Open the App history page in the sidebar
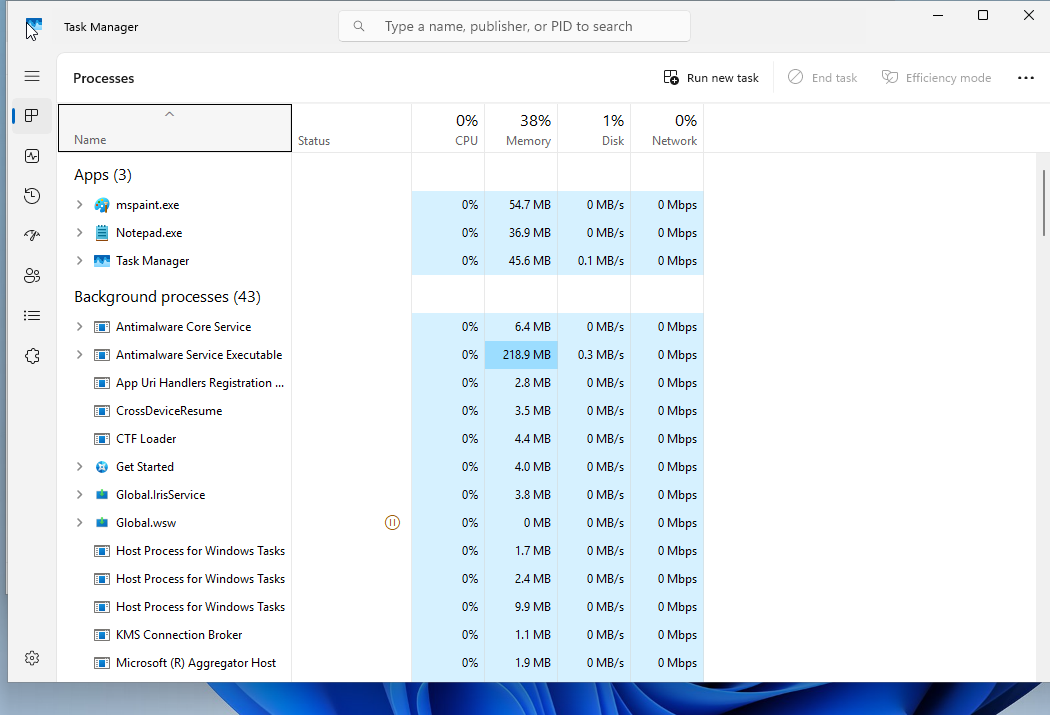 [x=32, y=195]
